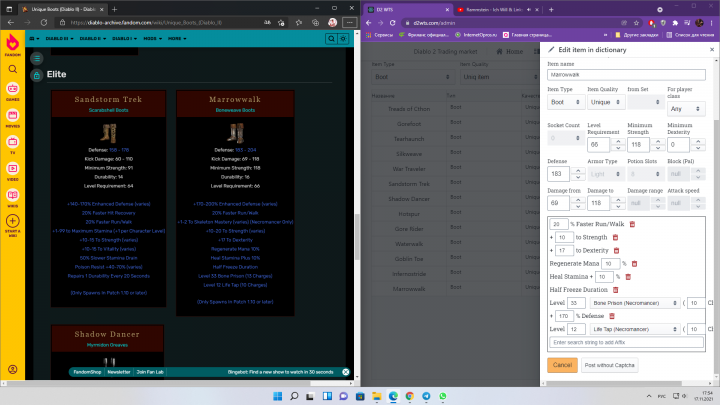Screen dimensions: 720x405
Task: Expand MORE wiki menu
Action: tap(177, 39)
